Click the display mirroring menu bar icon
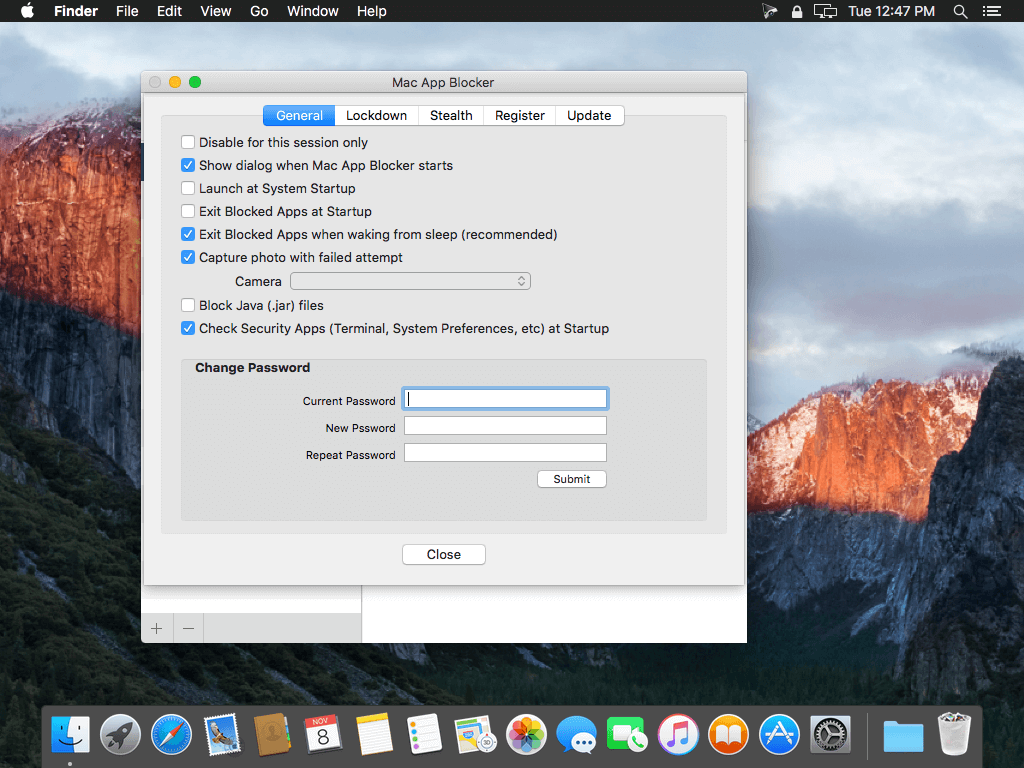1024x768 pixels. [x=825, y=11]
